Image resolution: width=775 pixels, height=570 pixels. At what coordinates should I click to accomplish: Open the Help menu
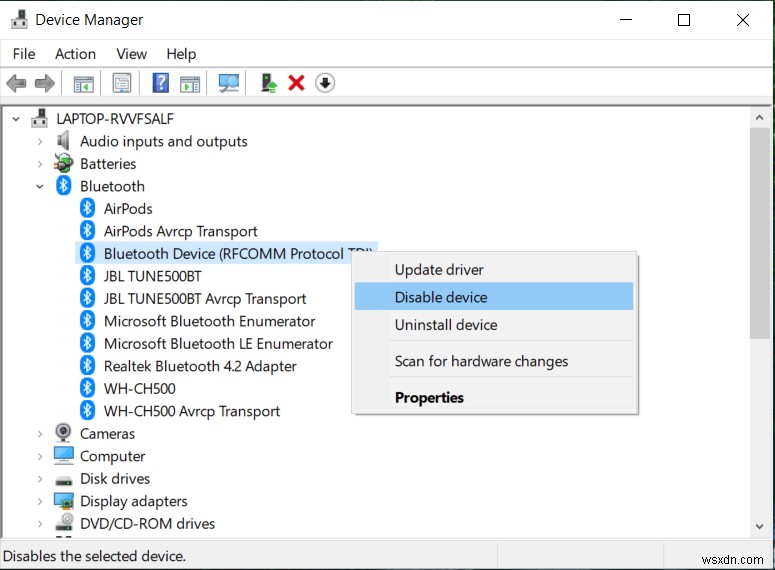pyautogui.click(x=181, y=54)
